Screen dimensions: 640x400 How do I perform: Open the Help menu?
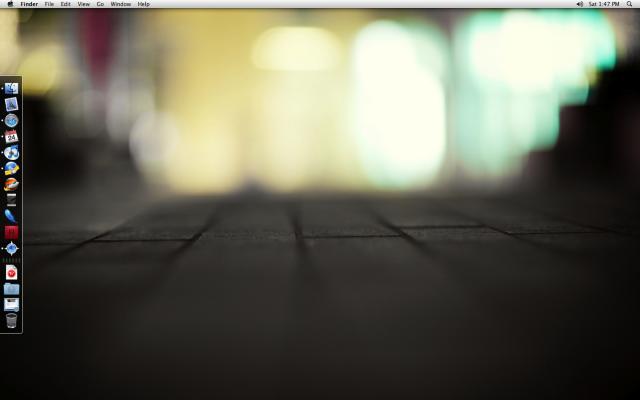click(143, 4)
